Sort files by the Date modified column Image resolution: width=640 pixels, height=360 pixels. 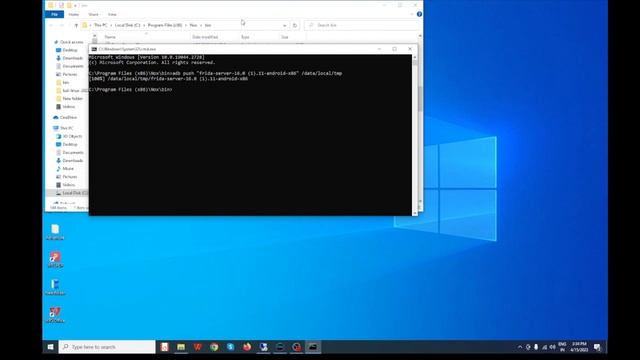click(x=205, y=37)
